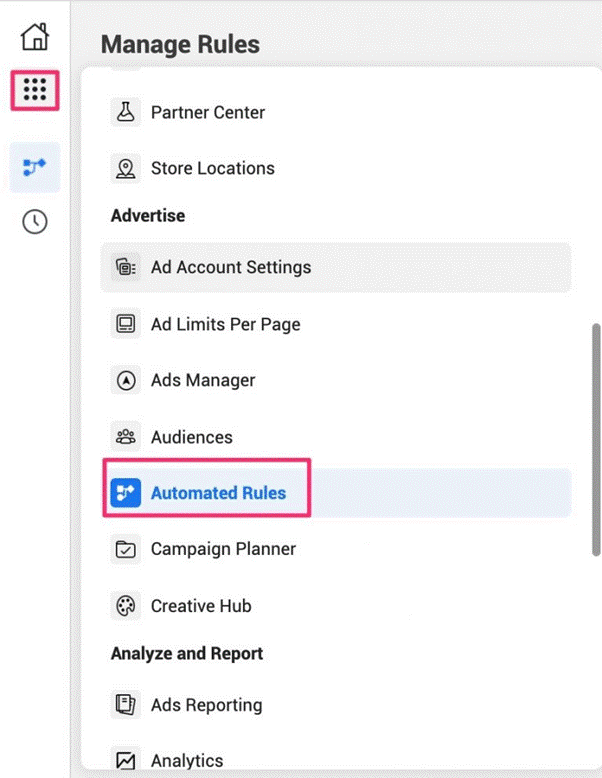Click the Campaign Planner icon
Viewport: 602px width, 778px height.
(126, 549)
